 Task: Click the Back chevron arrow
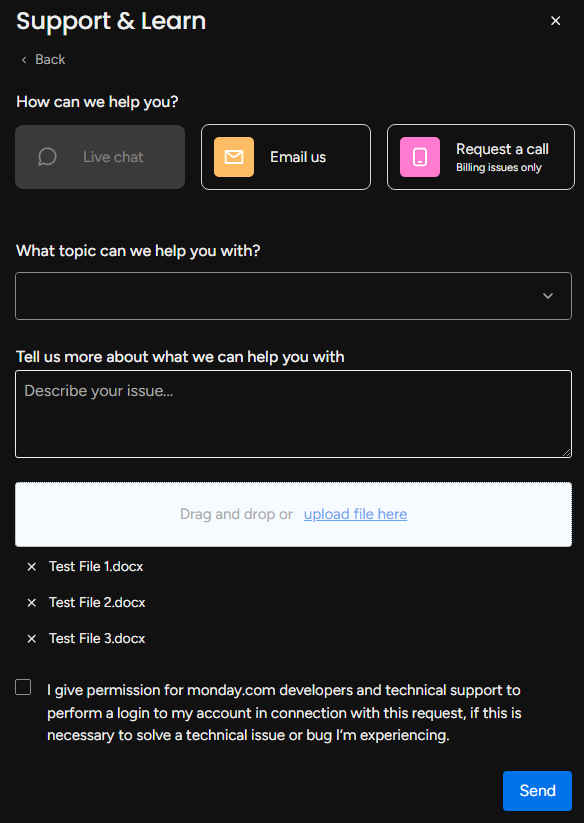pyautogui.click(x=24, y=60)
